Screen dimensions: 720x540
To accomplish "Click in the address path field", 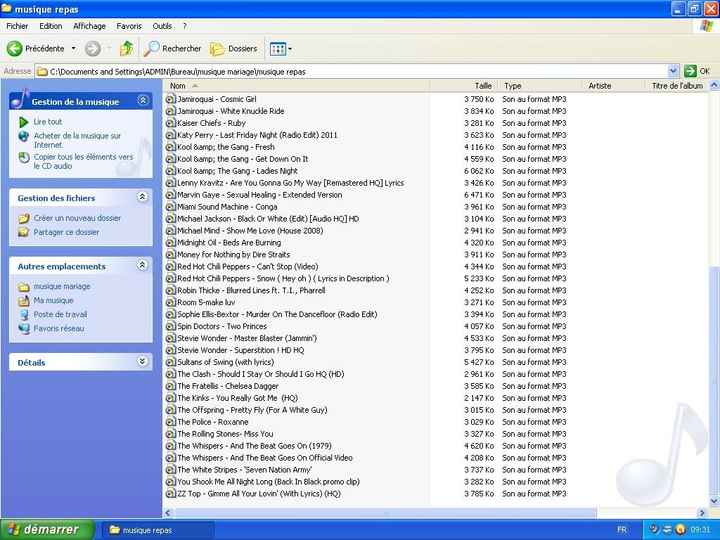I will point(351,72).
